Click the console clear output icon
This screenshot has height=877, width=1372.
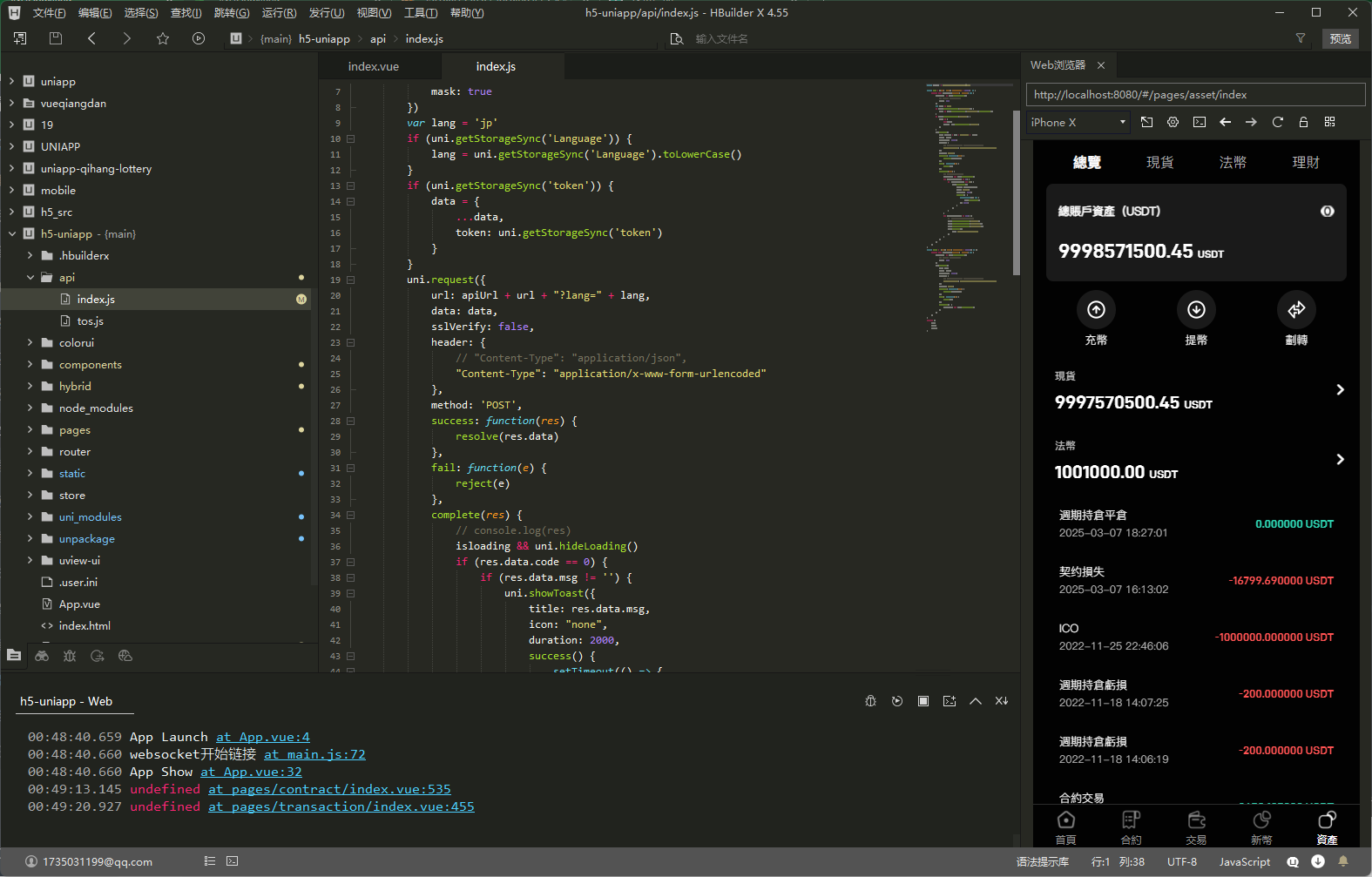pos(950,701)
